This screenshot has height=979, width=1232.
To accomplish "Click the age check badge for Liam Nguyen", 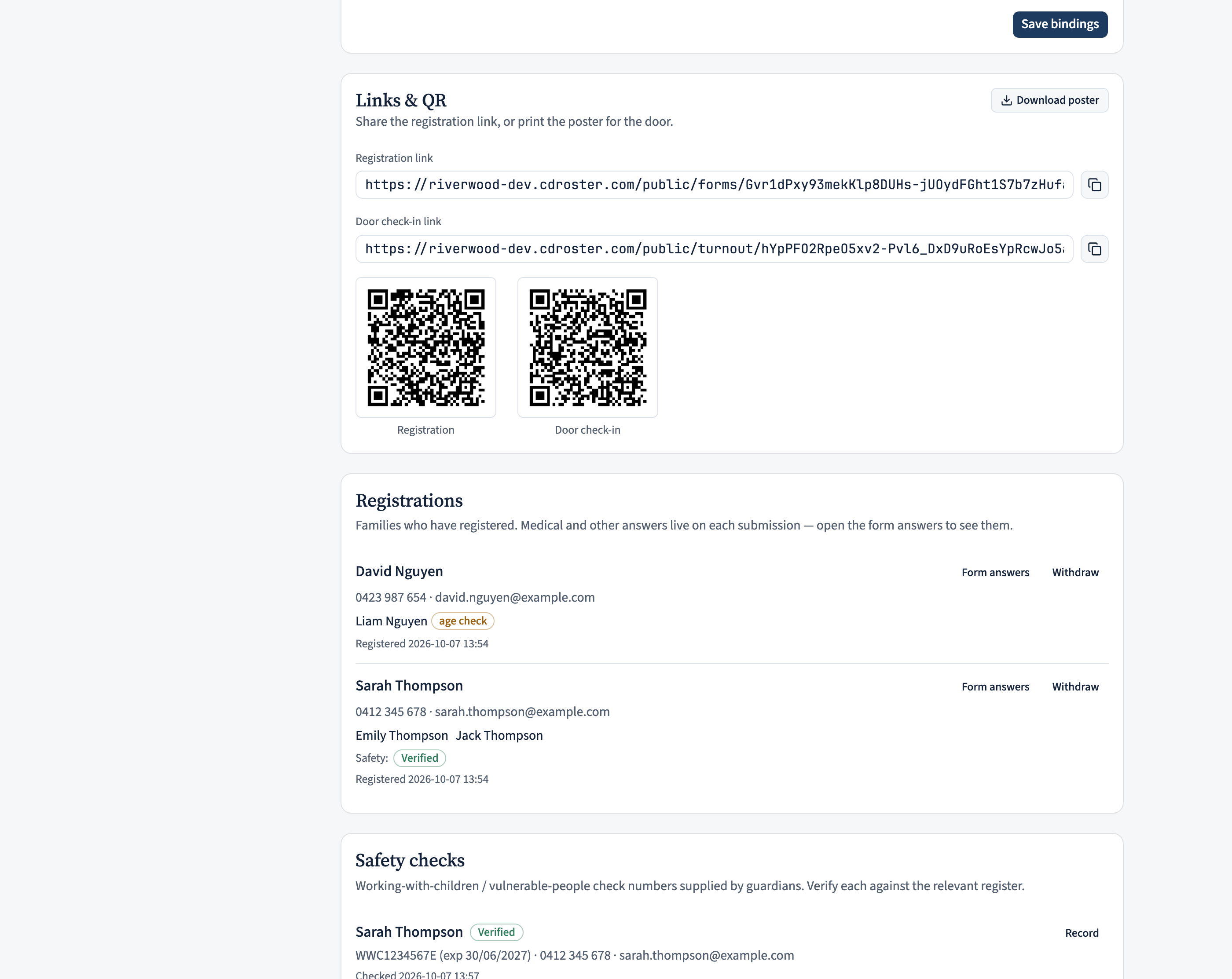I will [462, 621].
